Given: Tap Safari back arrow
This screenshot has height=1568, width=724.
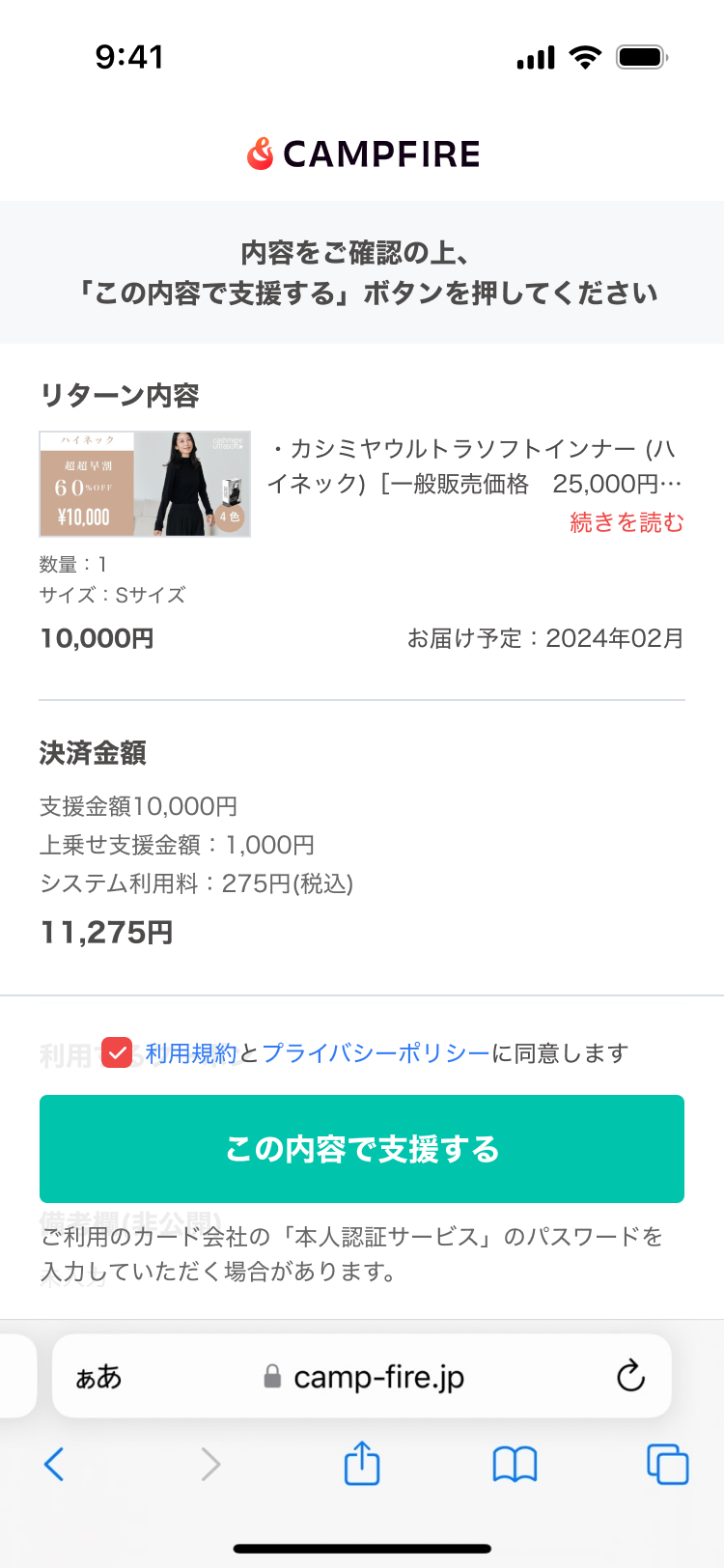Looking at the screenshot, I should point(55,1464).
